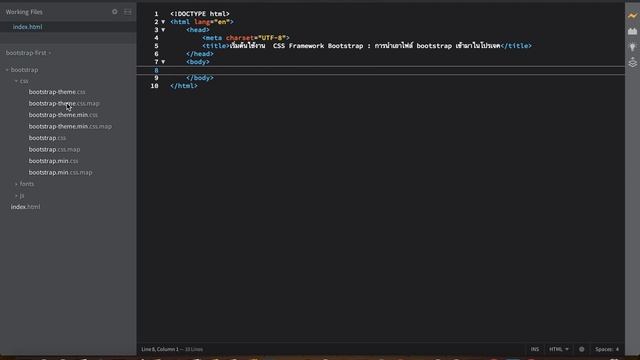Click the closing </head> tag

[x=200, y=53]
